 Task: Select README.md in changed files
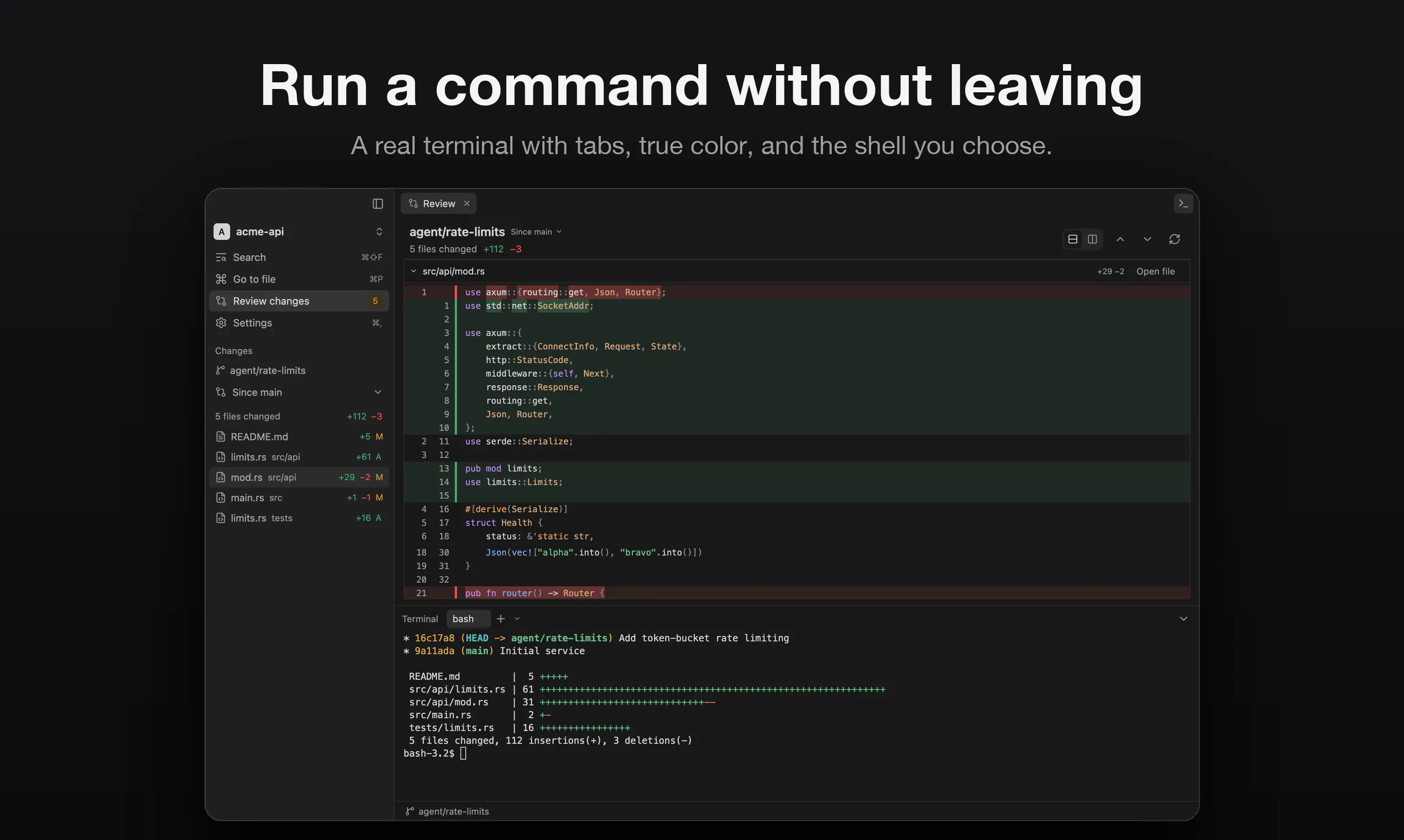(x=299, y=437)
